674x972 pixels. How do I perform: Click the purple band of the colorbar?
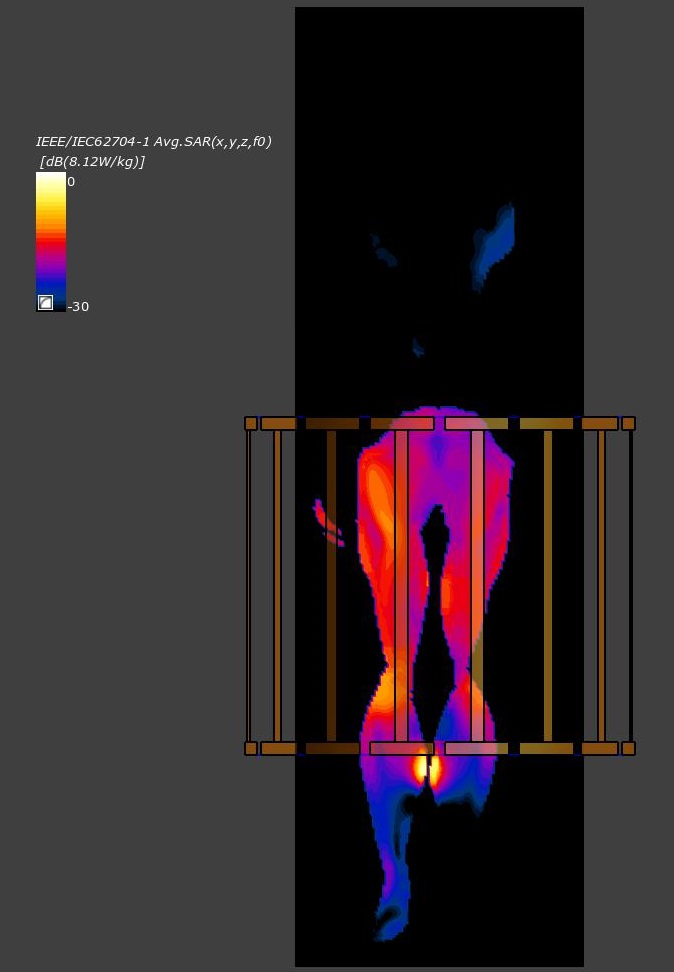(x=51, y=264)
